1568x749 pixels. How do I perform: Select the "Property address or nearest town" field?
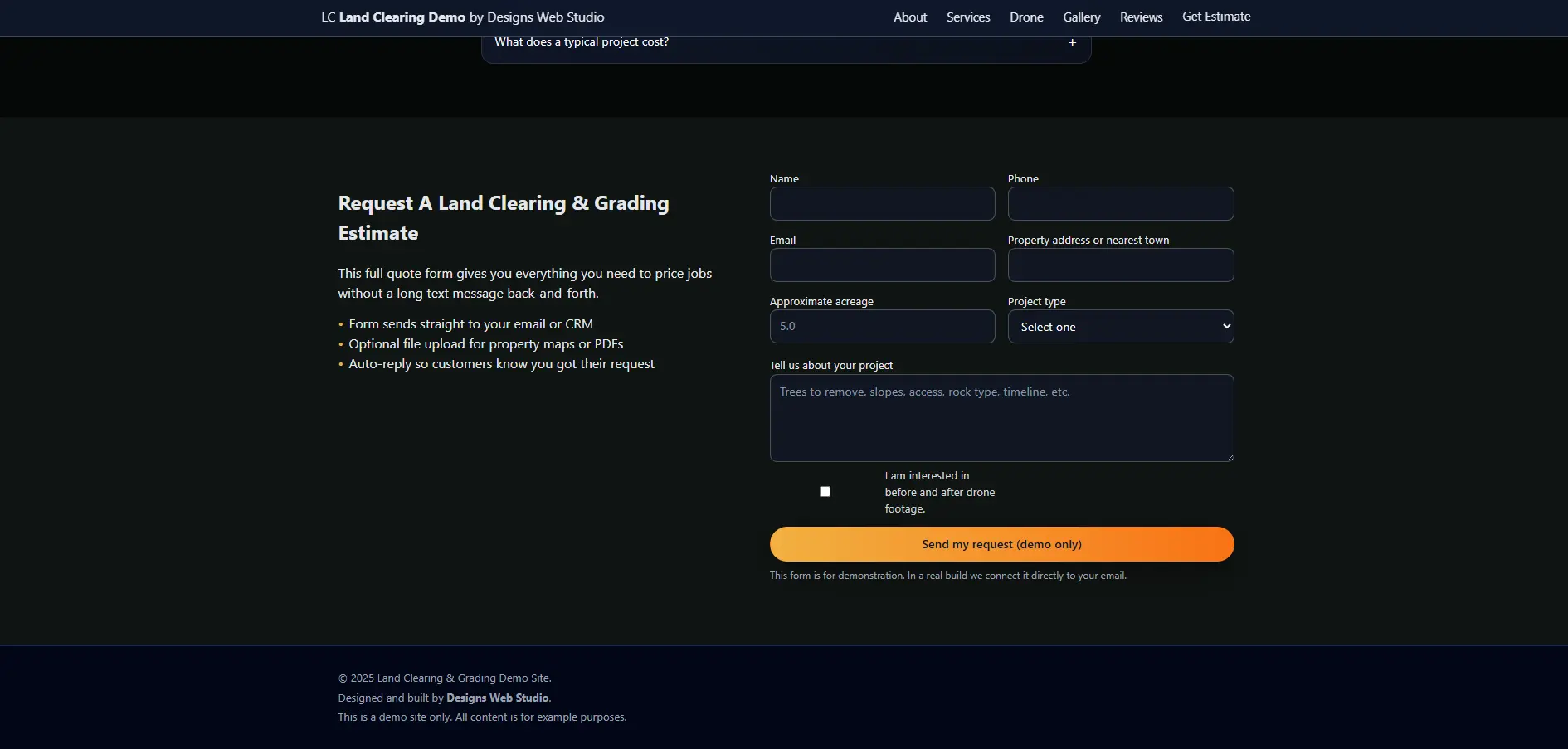pyautogui.click(x=1121, y=265)
